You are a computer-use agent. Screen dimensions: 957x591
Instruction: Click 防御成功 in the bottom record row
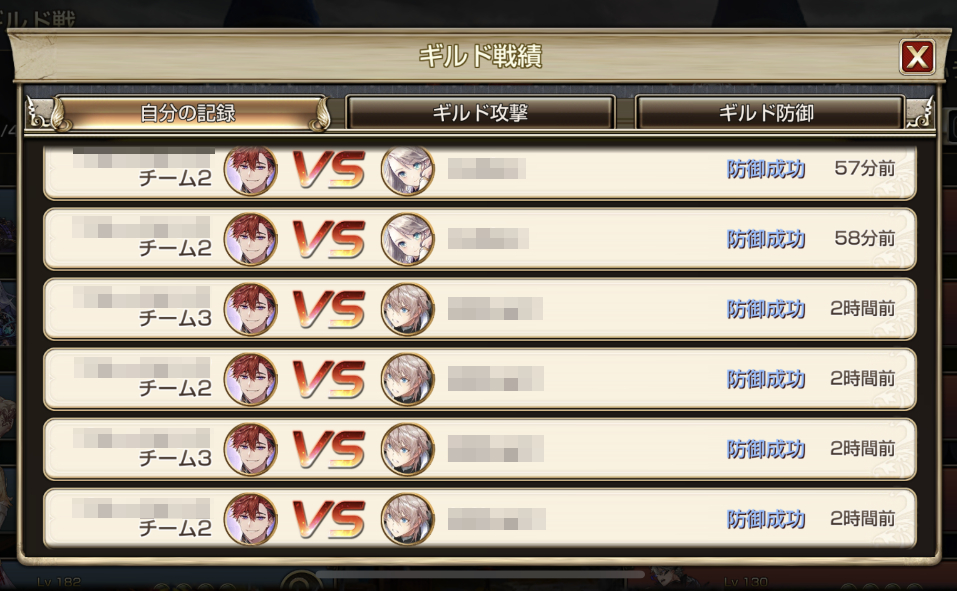click(766, 519)
